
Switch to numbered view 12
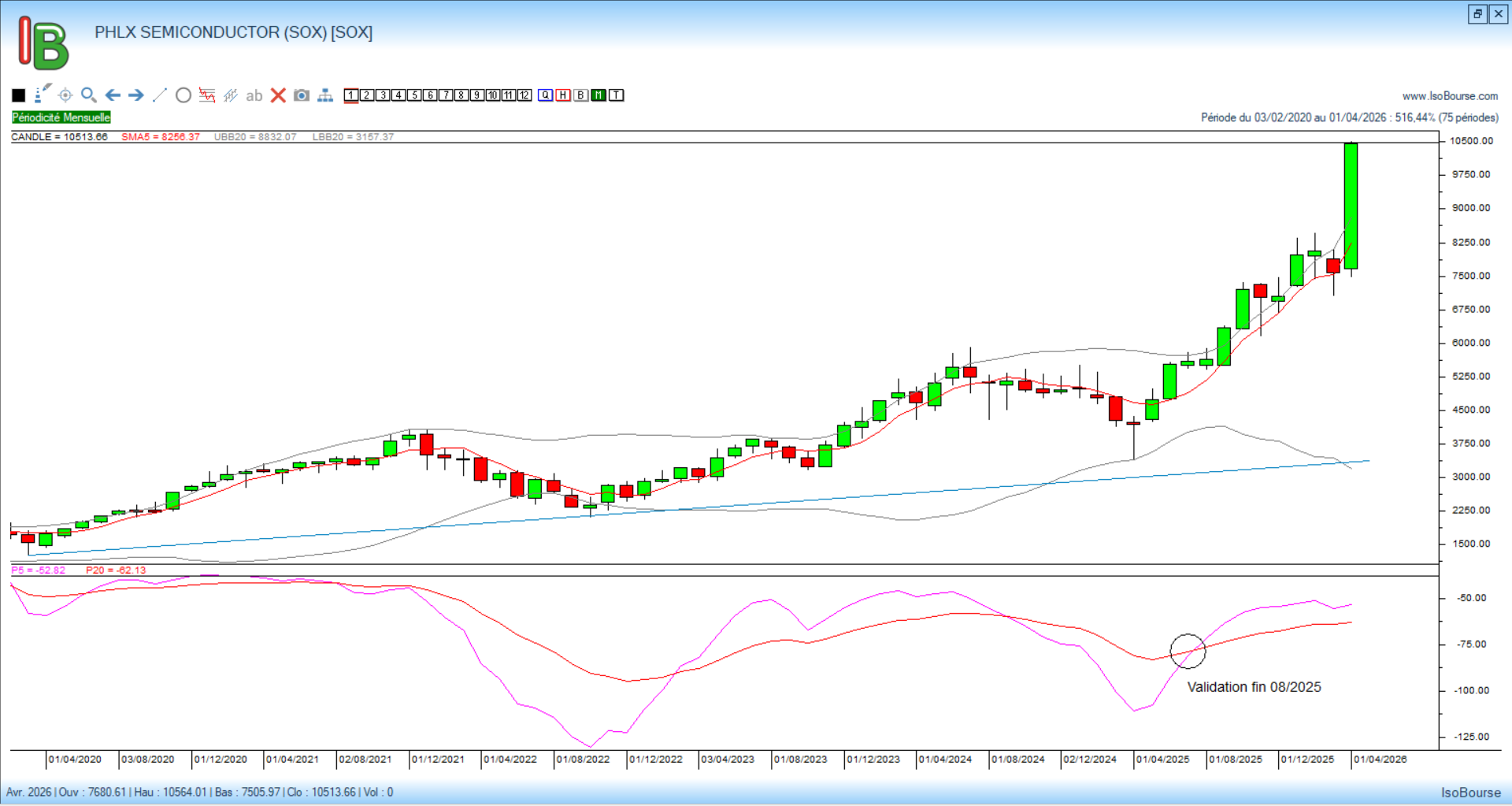click(524, 95)
